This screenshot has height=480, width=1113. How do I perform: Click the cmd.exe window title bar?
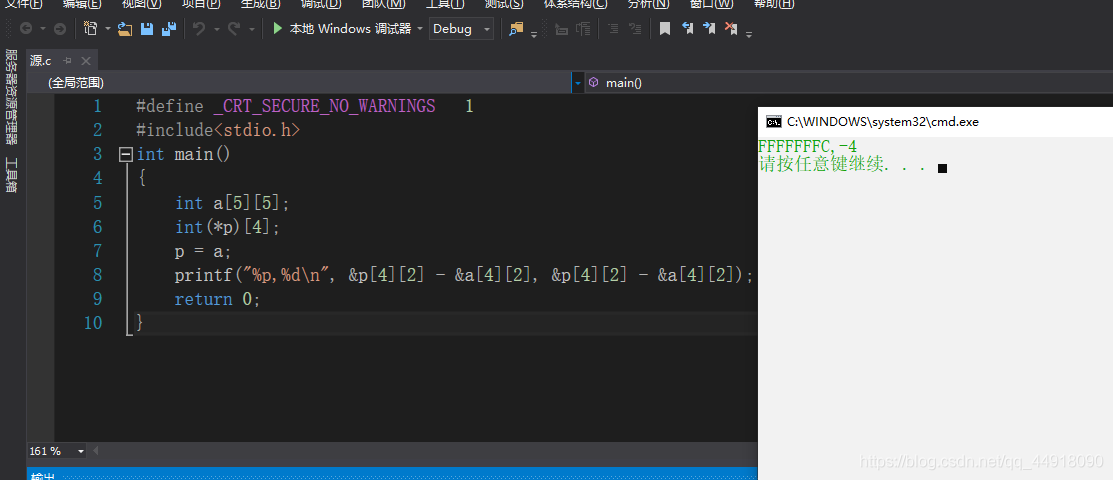click(x=936, y=121)
